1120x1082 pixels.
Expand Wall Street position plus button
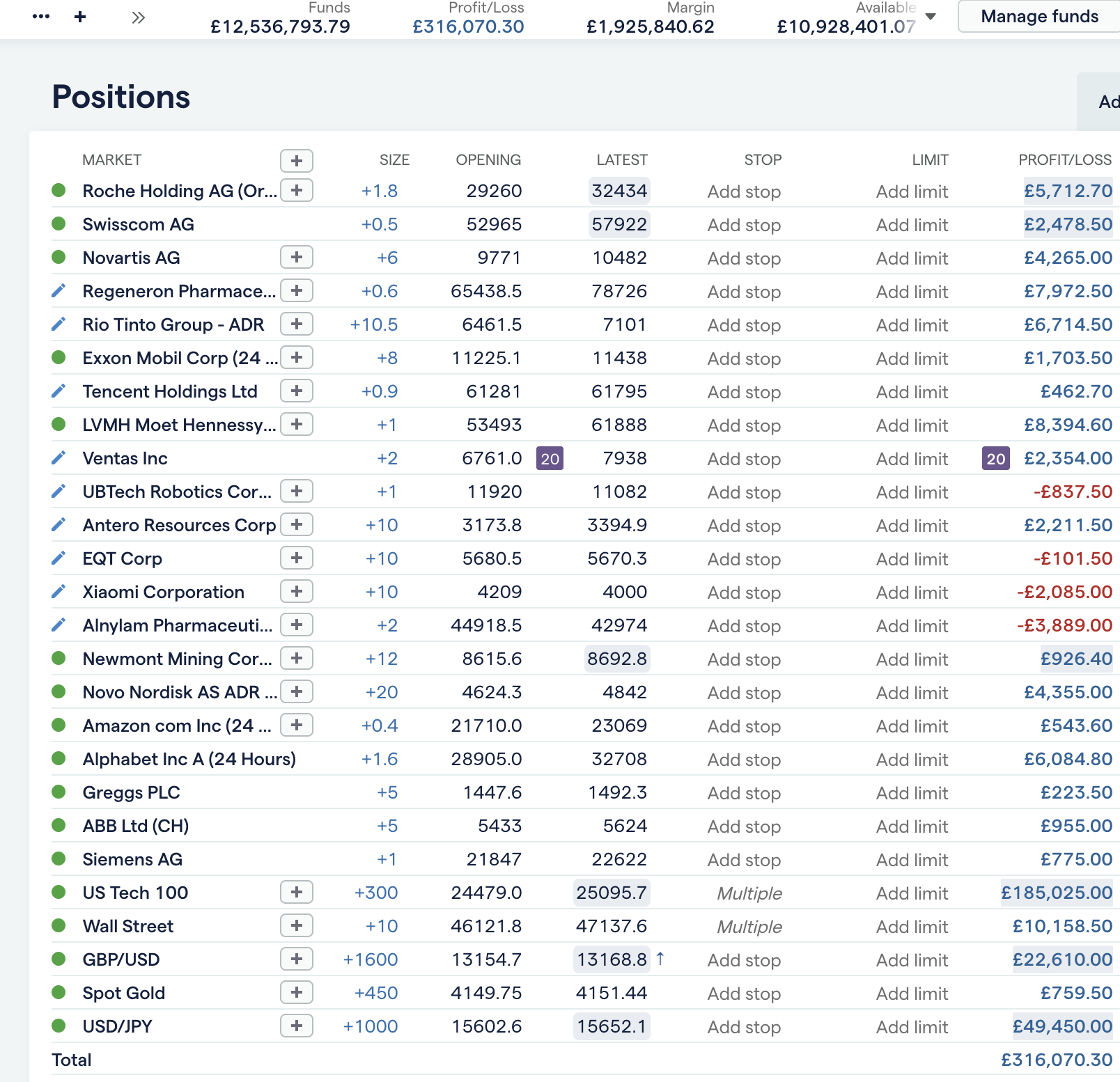click(297, 925)
